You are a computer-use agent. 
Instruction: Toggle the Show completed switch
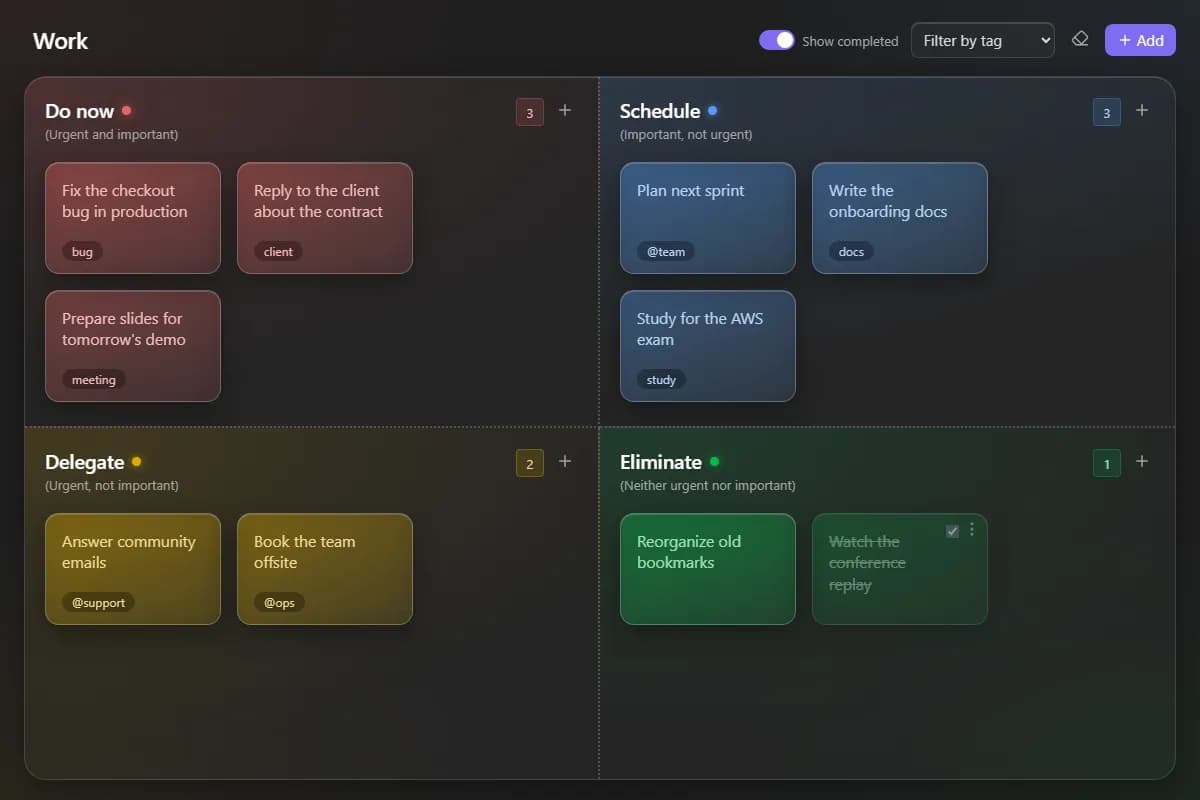point(776,40)
